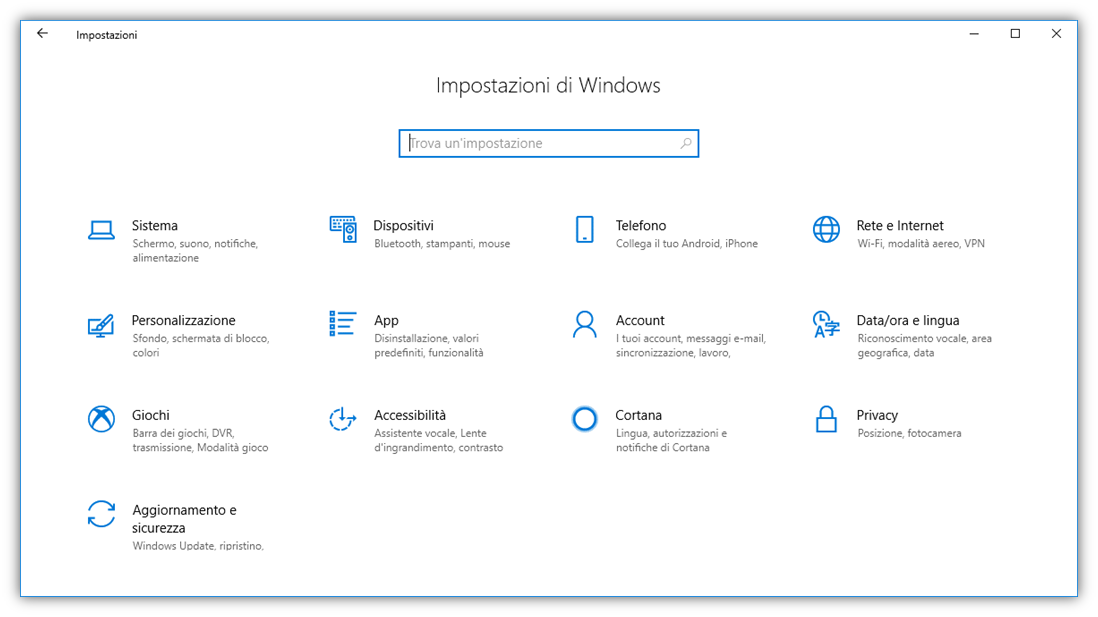1098x617 pixels.
Task: Open the Dispositivi keyboard and speaker icon
Action: pyautogui.click(x=343, y=229)
